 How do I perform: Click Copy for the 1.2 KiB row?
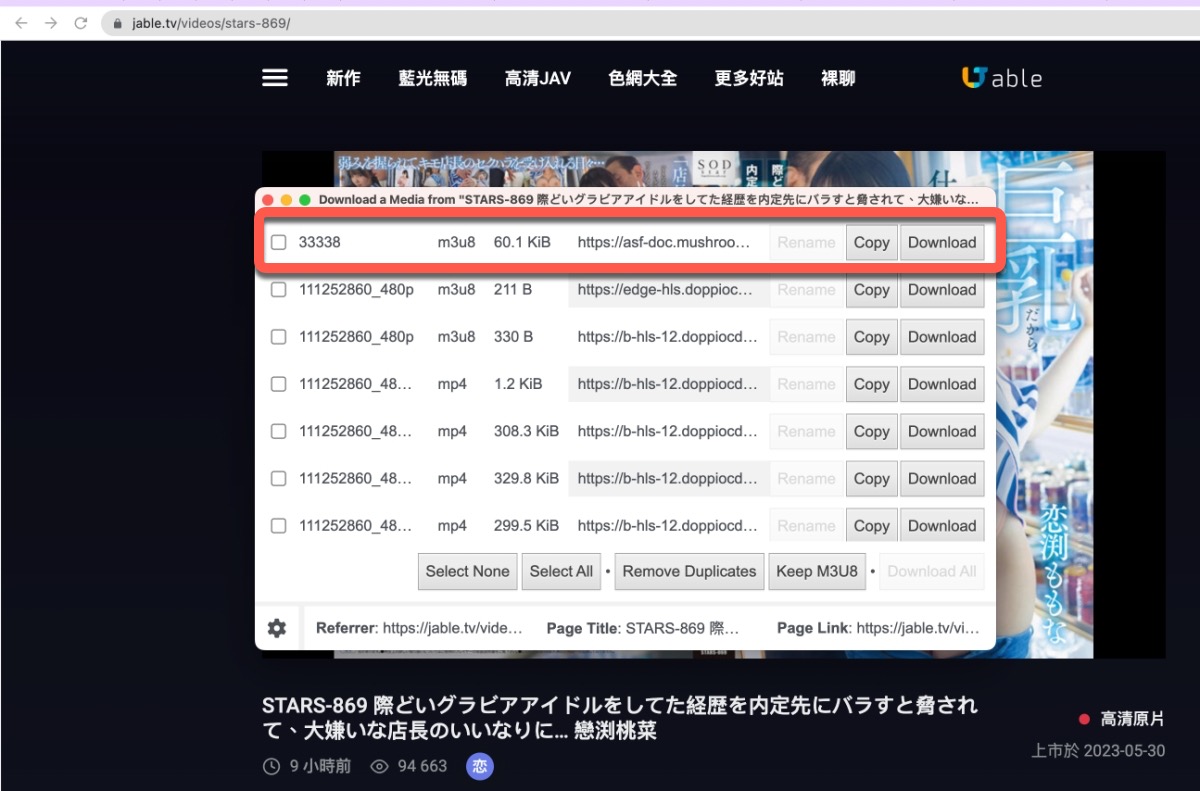point(871,384)
